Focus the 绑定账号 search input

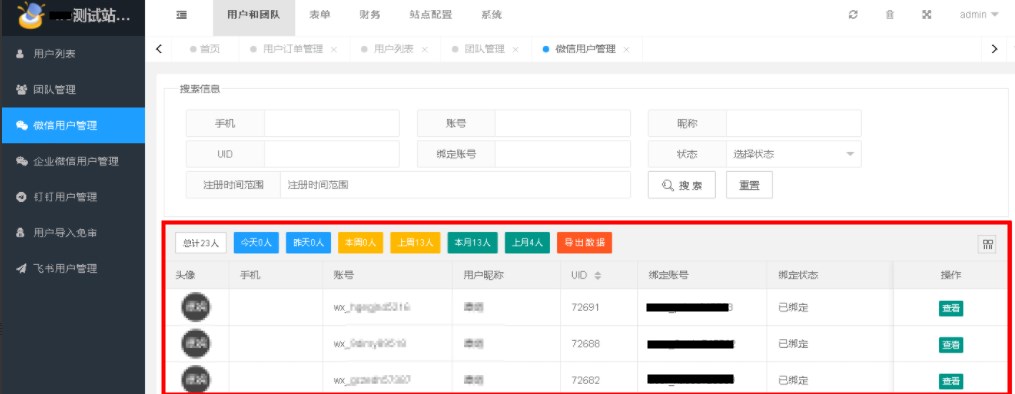pos(563,154)
